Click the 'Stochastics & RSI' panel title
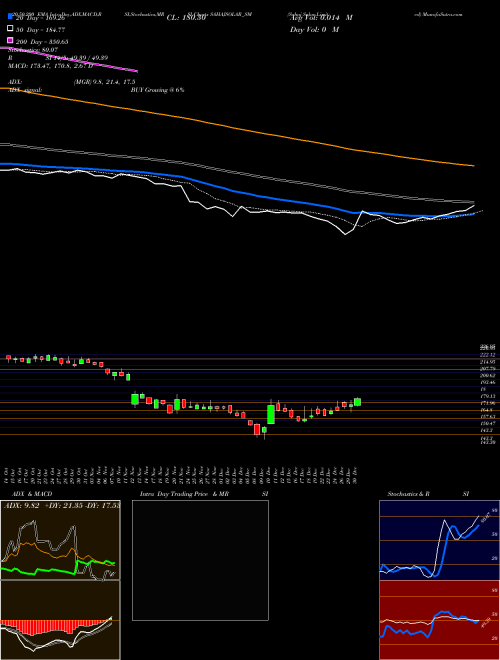This screenshot has width=500, height=660. 428,494
